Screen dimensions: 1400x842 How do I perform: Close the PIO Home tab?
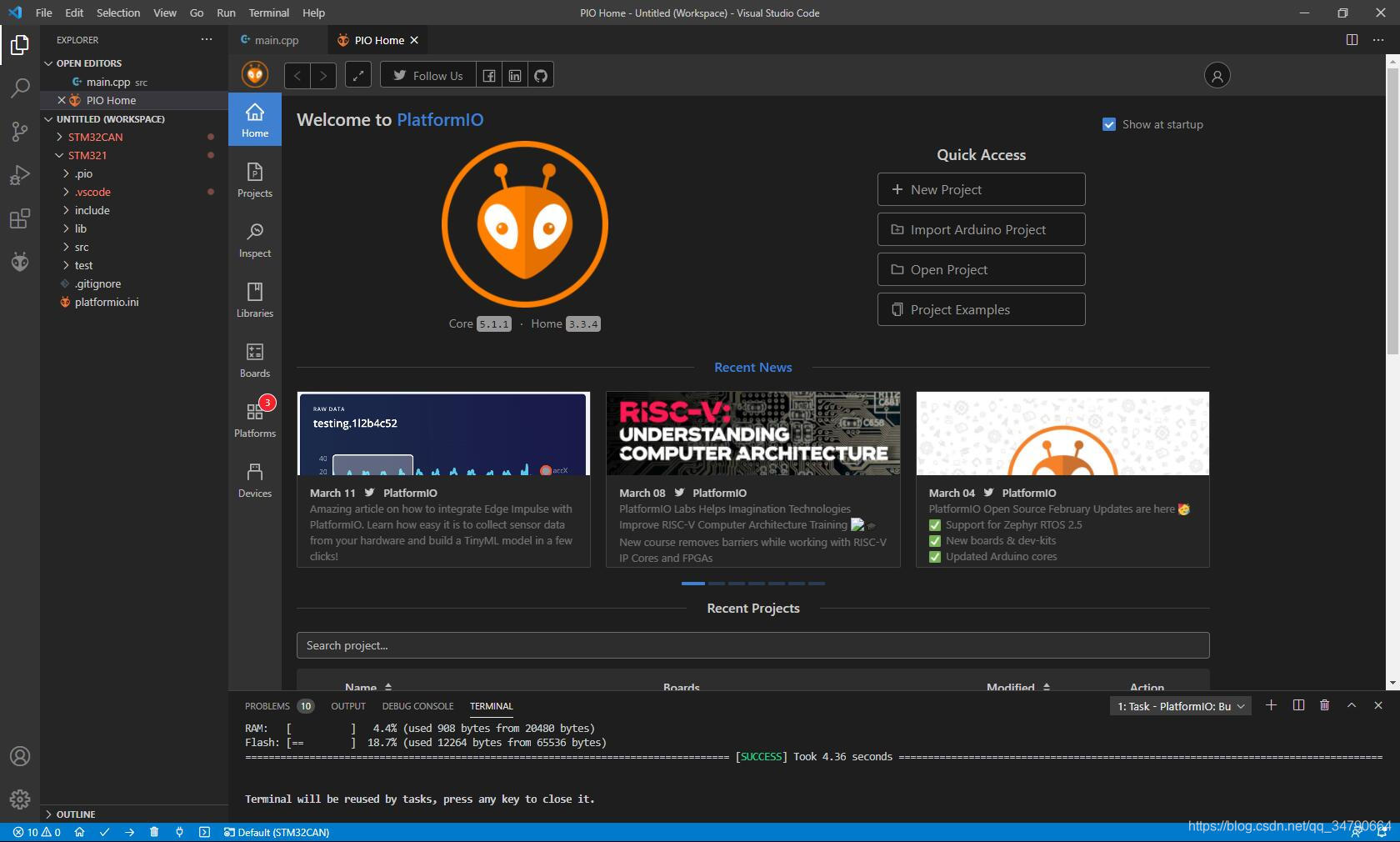pos(414,40)
